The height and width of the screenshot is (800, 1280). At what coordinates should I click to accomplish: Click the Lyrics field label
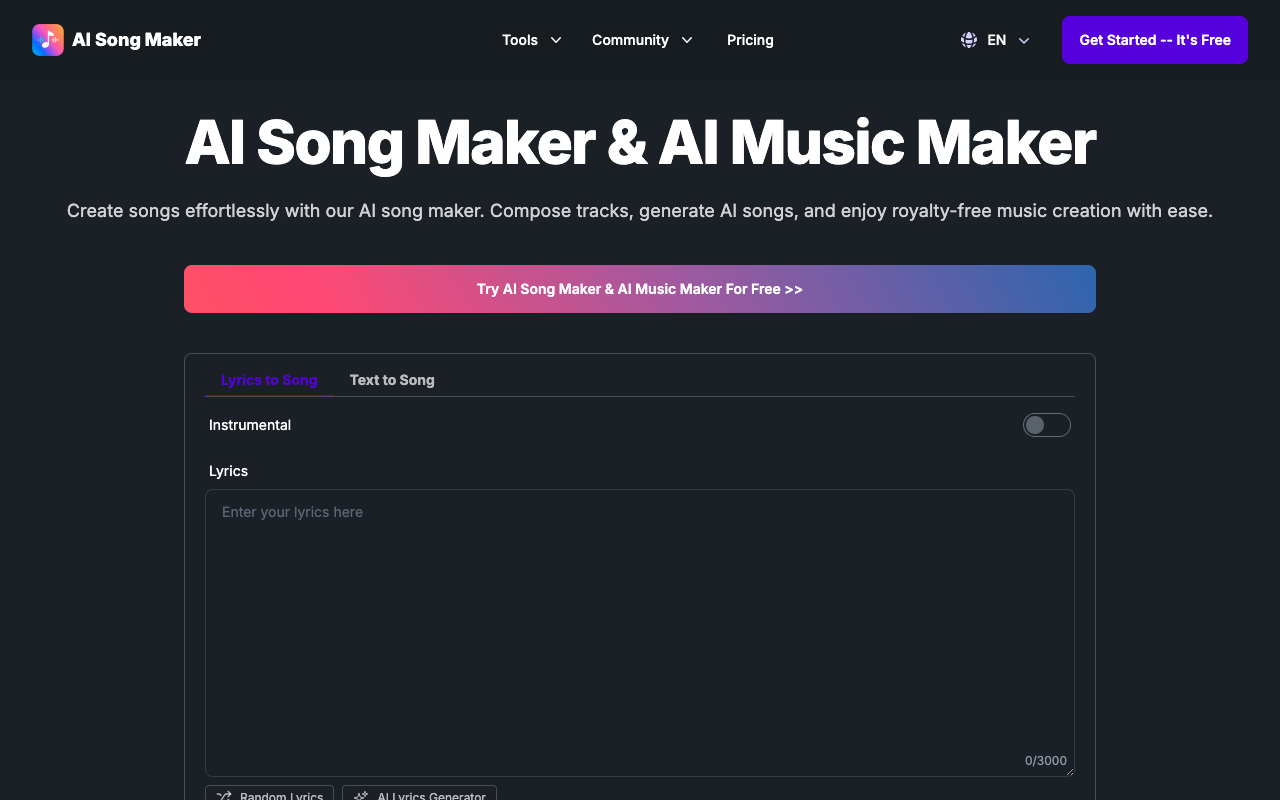tap(228, 471)
